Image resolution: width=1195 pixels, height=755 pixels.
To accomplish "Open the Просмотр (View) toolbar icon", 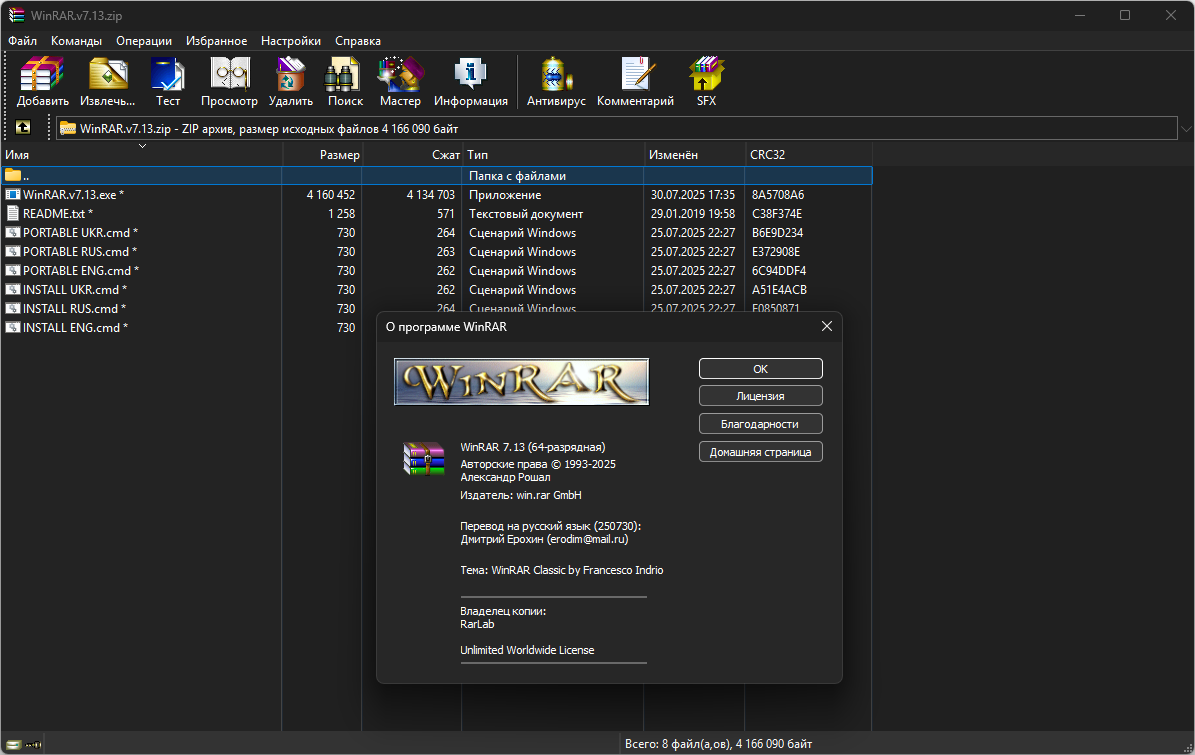I will pyautogui.click(x=229, y=81).
